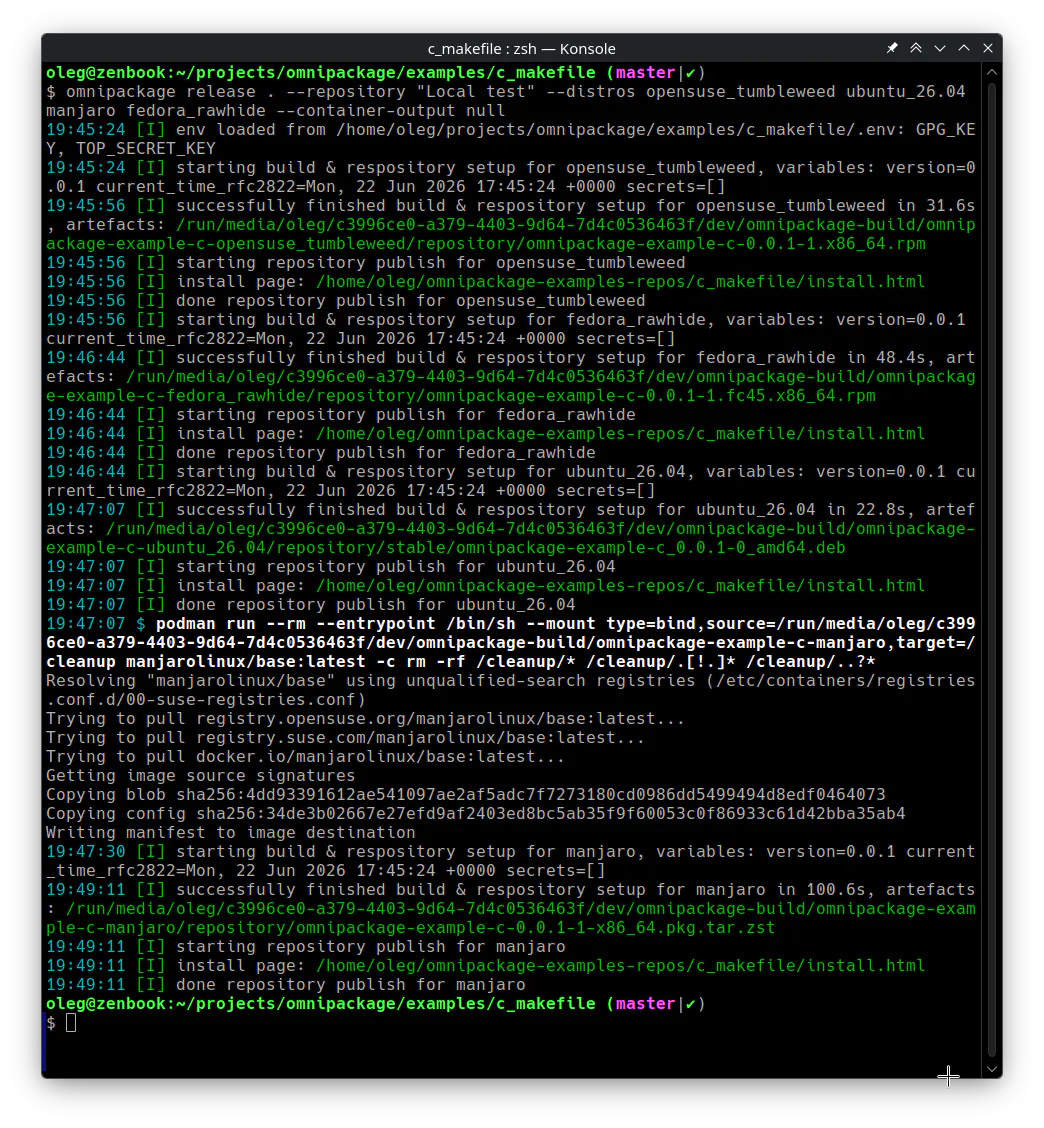Open the install page link logged at 19:46:44
Image resolution: width=1044 pixels, height=1128 pixels.
620,434
